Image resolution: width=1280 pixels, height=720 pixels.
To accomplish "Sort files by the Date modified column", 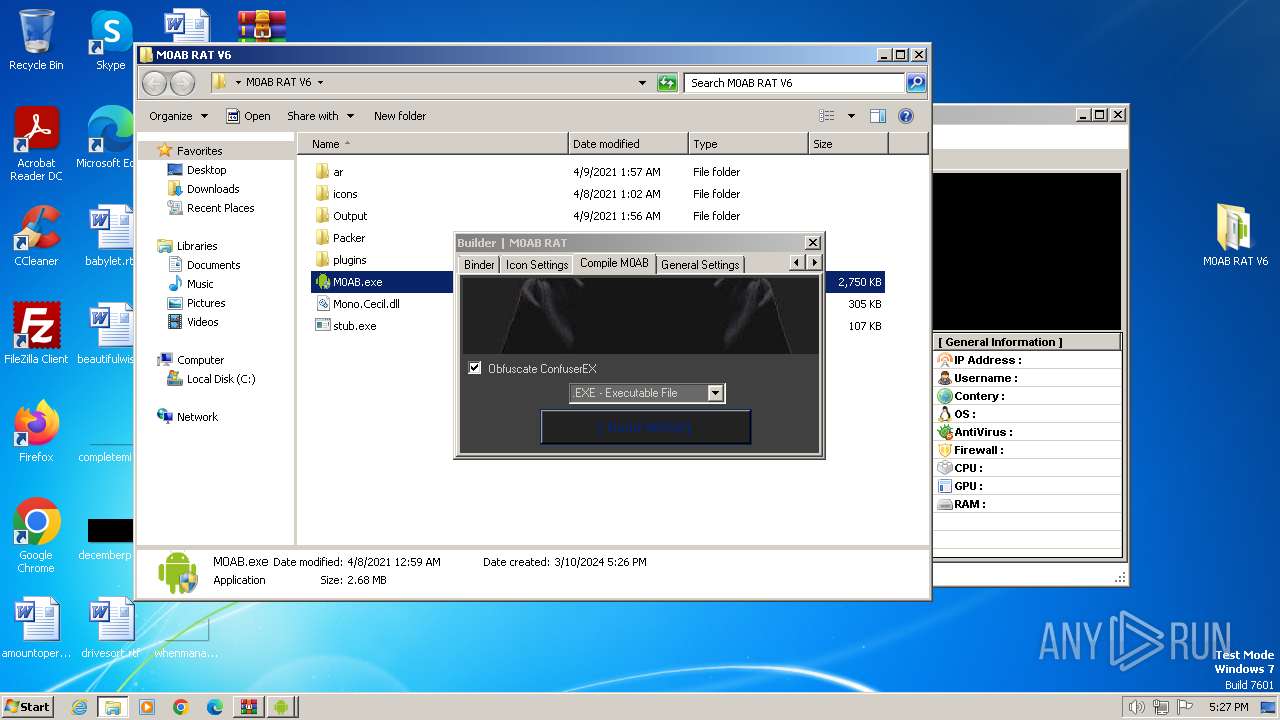I will tap(628, 144).
